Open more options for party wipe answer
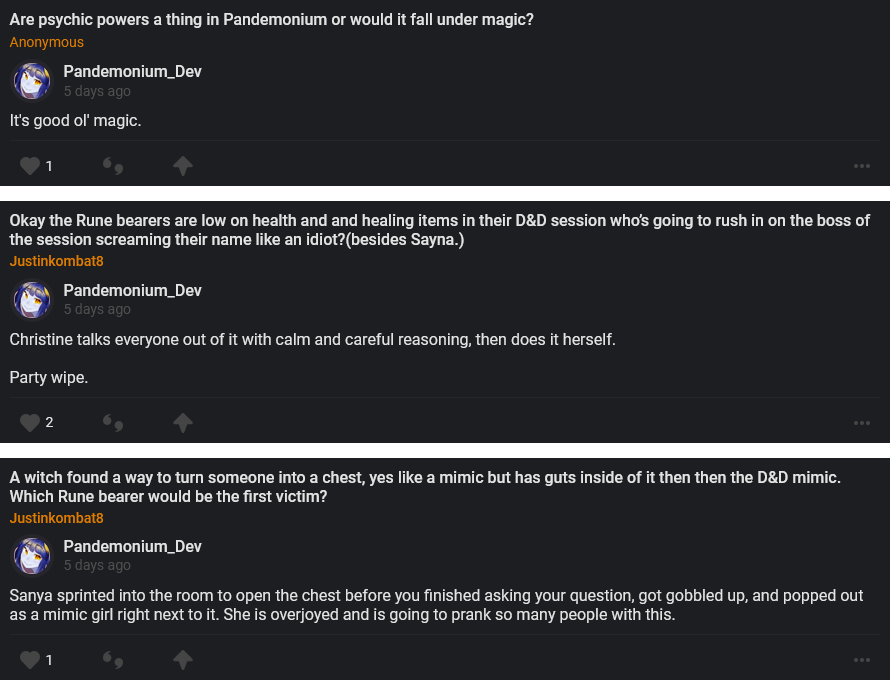This screenshot has height=680, width=890. 862,423
